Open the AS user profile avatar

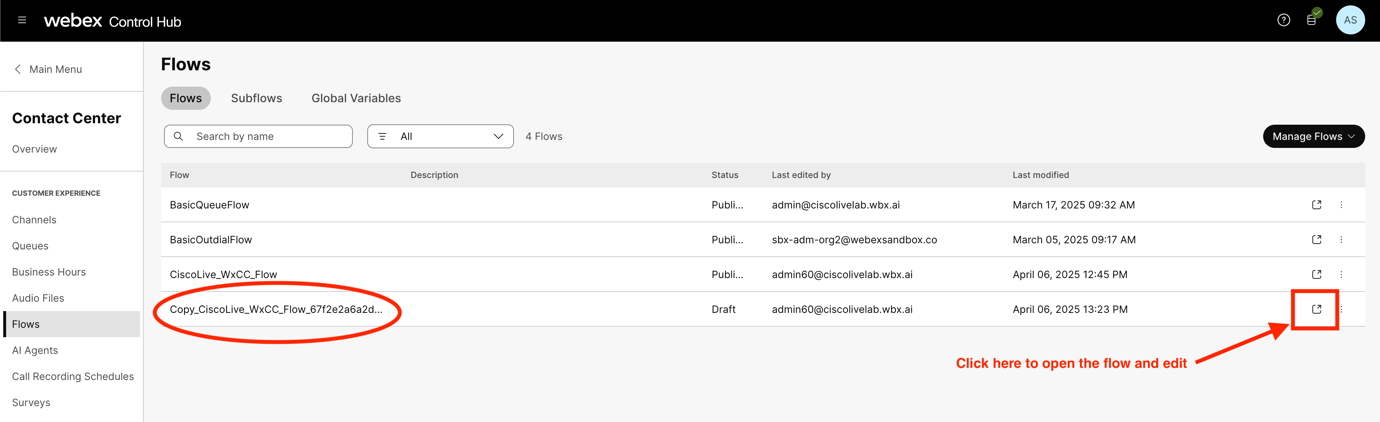tap(1350, 20)
